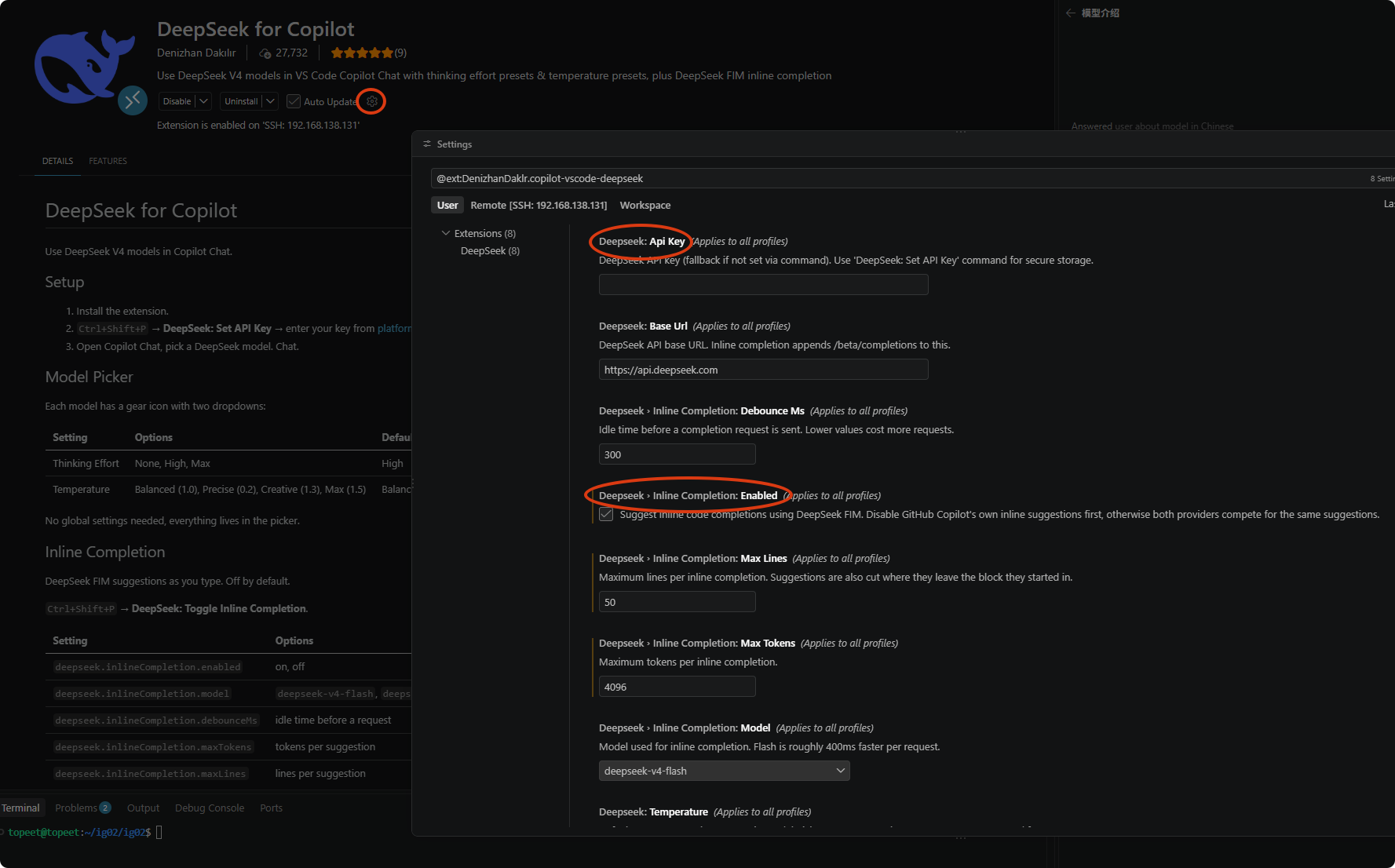Click the remote indicator badge on the logo
The height and width of the screenshot is (868, 1395).
click(133, 100)
